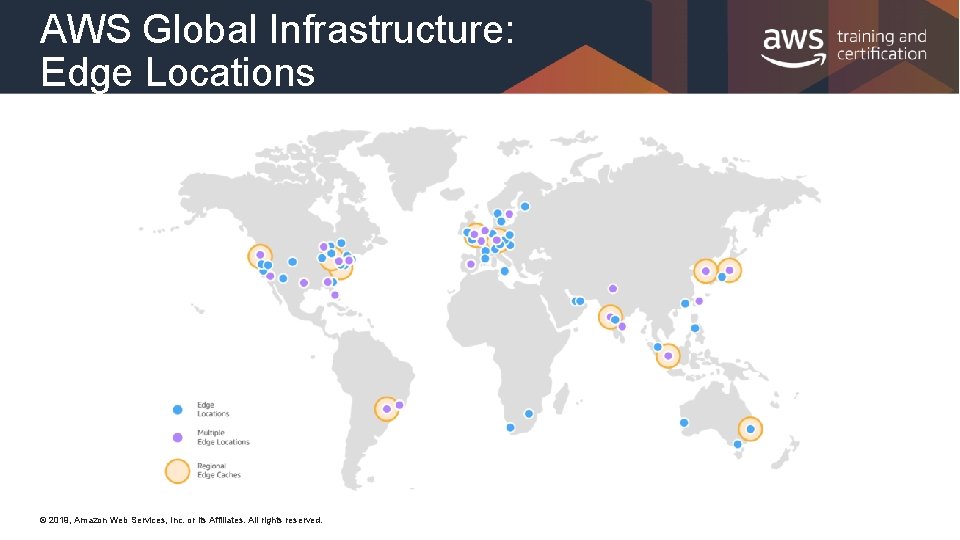The width and height of the screenshot is (960, 540).
Task: Click the Taipei purple marker on Taiwan
Action: 699,301
